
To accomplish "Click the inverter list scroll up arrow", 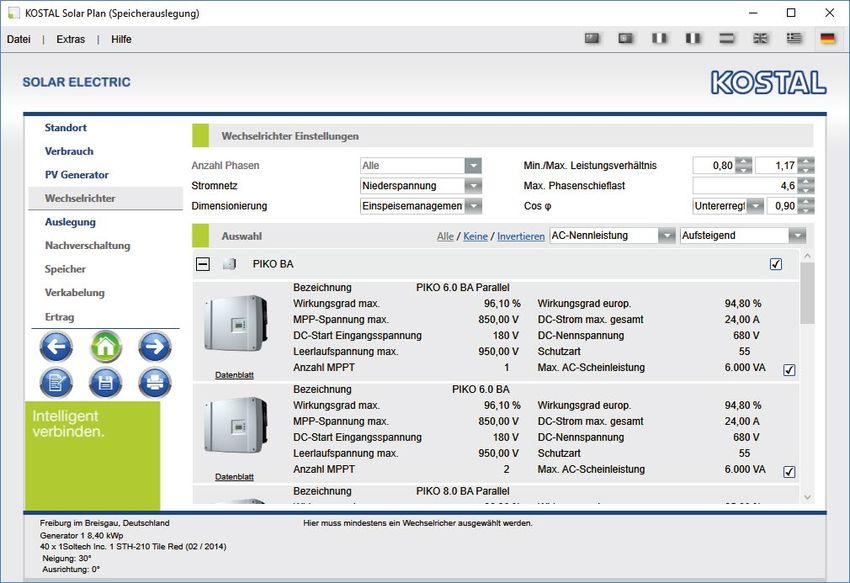I will pyautogui.click(x=807, y=255).
